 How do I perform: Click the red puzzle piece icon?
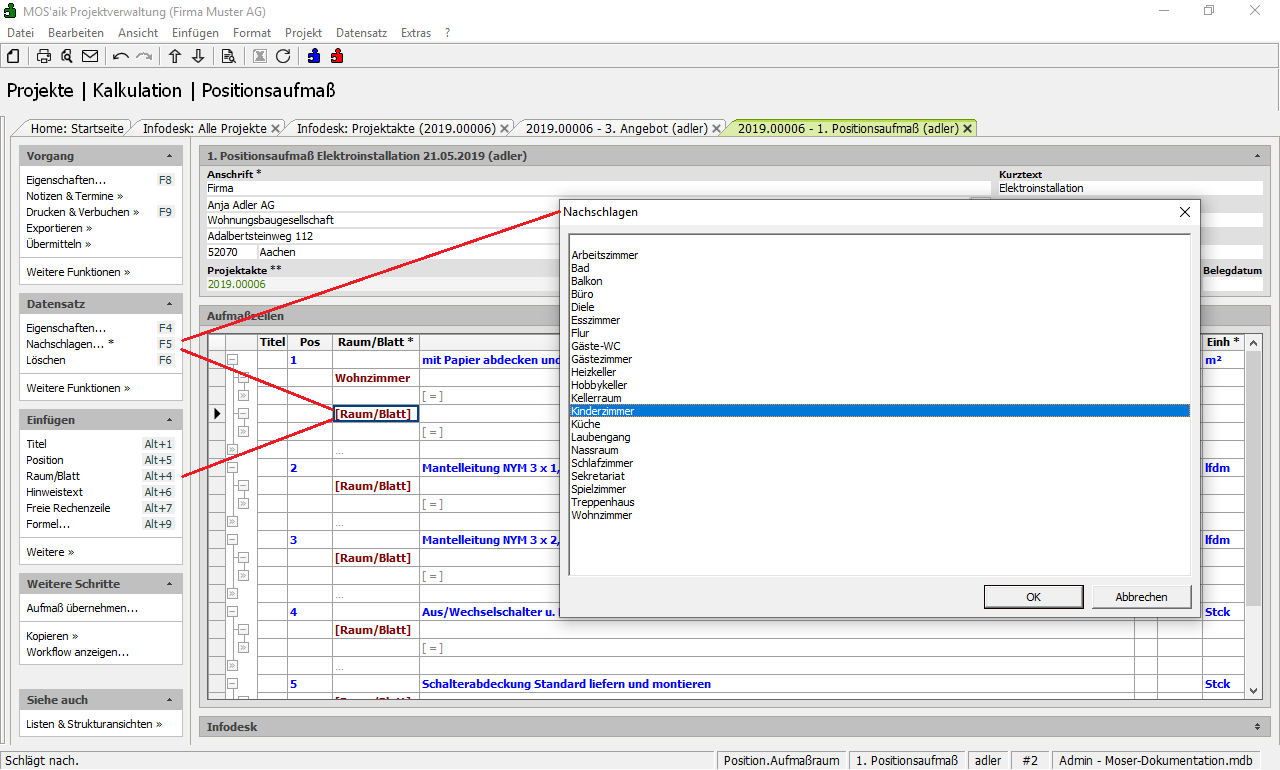tap(337, 56)
